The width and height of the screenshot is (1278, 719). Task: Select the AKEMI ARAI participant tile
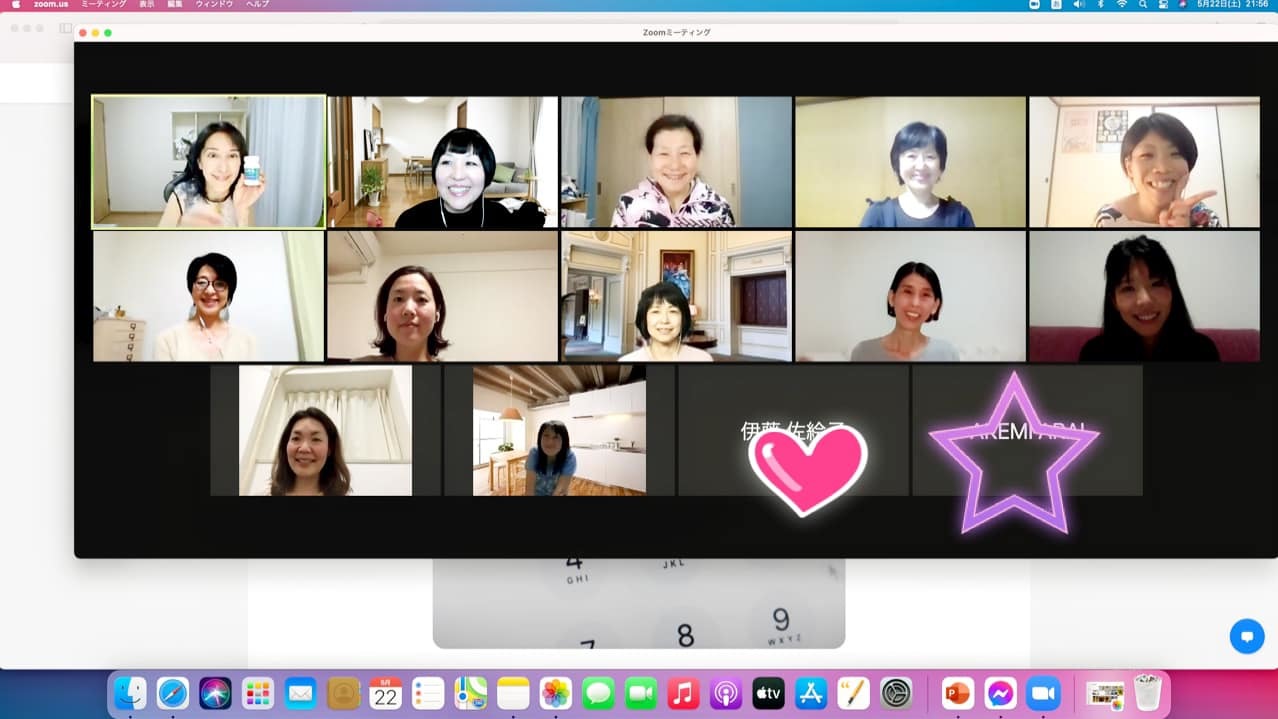[1027, 430]
